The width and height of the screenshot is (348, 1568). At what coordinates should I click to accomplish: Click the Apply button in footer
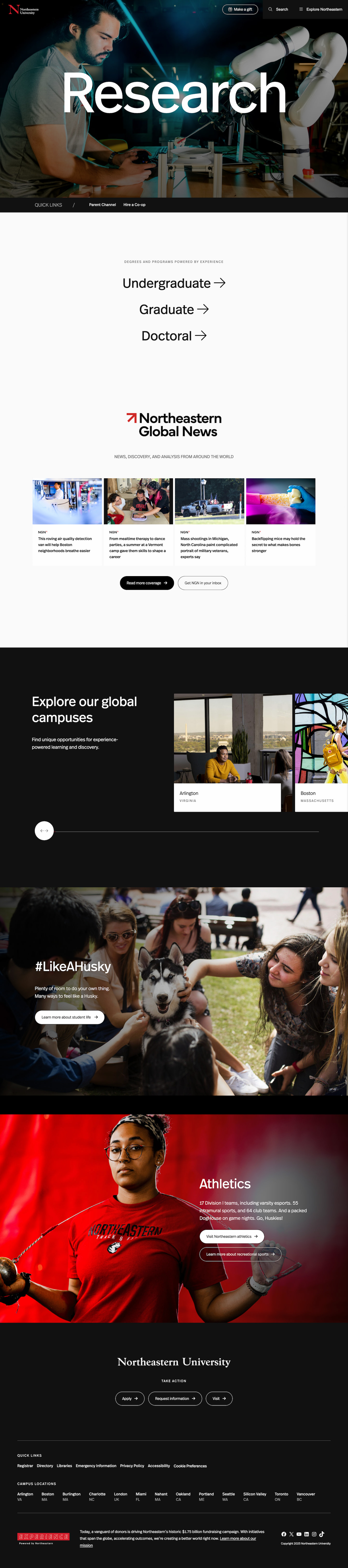pyautogui.click(x=130, y=1398)
